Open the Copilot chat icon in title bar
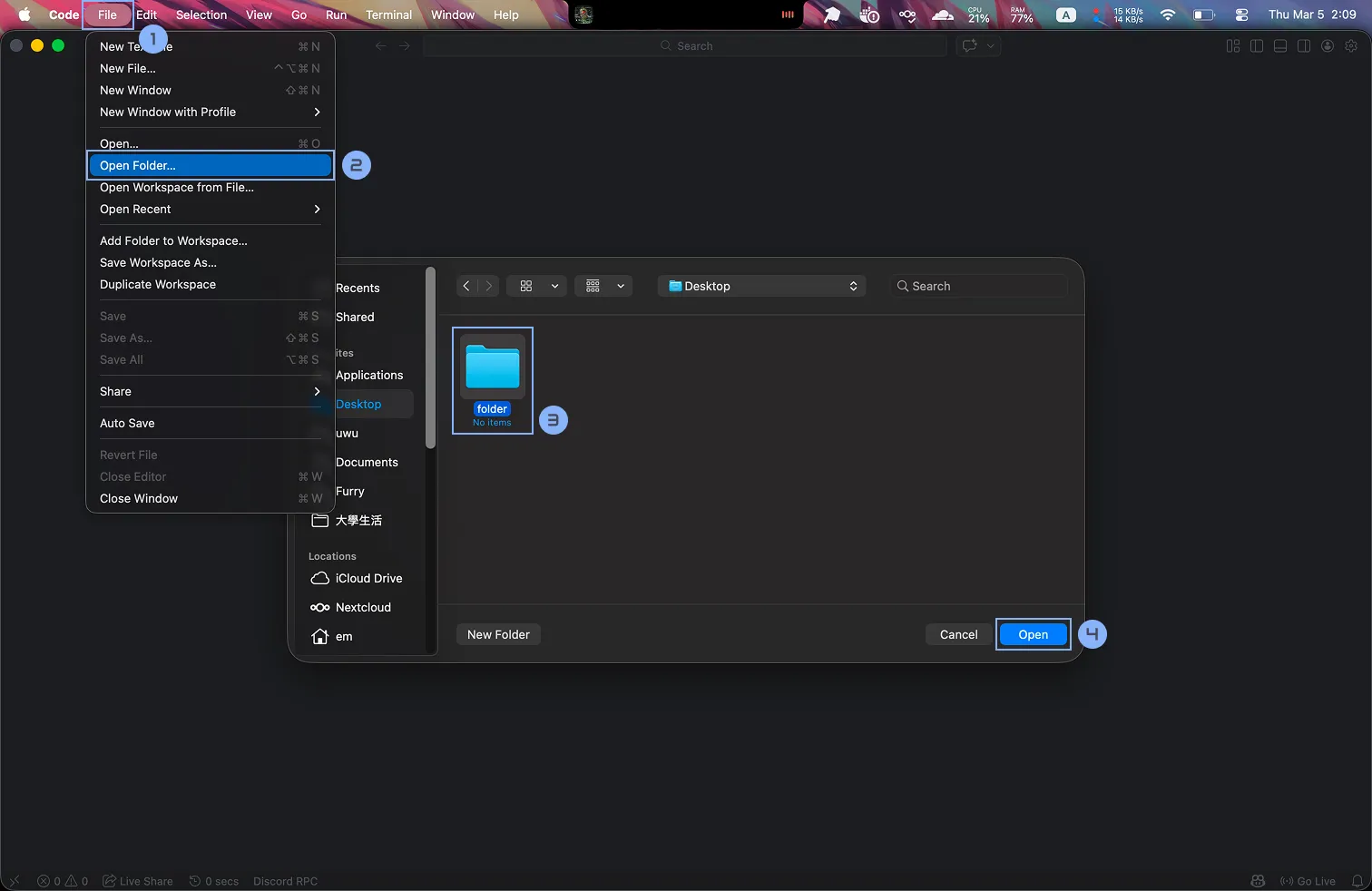The width and height of the screenshot is (1372, 891). [x=969, y=45]
